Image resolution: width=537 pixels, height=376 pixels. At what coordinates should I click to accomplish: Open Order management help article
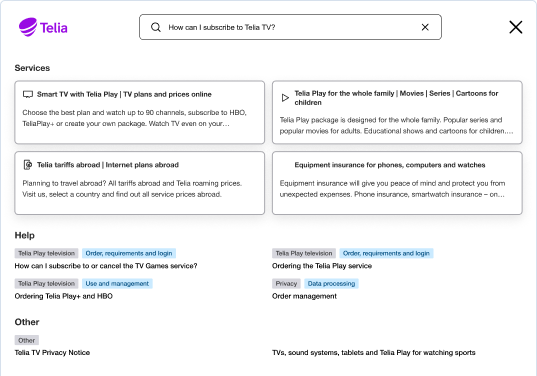(x=304, y=296)
